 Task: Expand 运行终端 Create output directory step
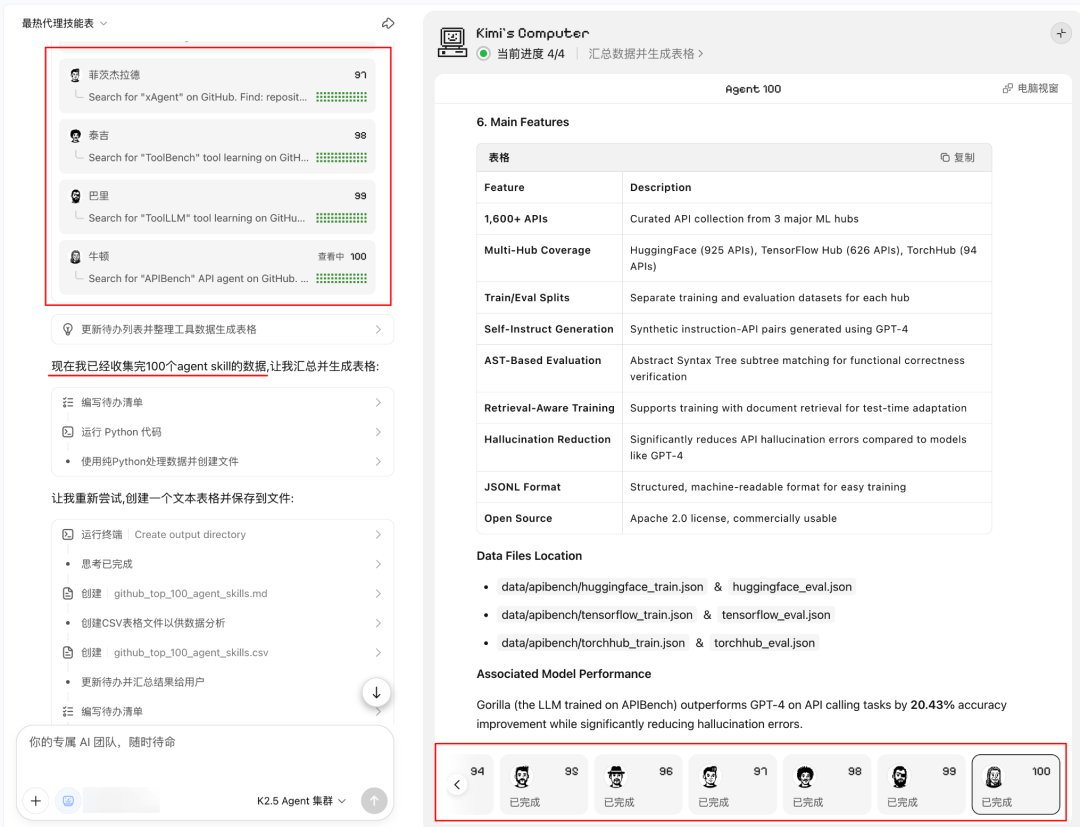[x=222, y=534]
